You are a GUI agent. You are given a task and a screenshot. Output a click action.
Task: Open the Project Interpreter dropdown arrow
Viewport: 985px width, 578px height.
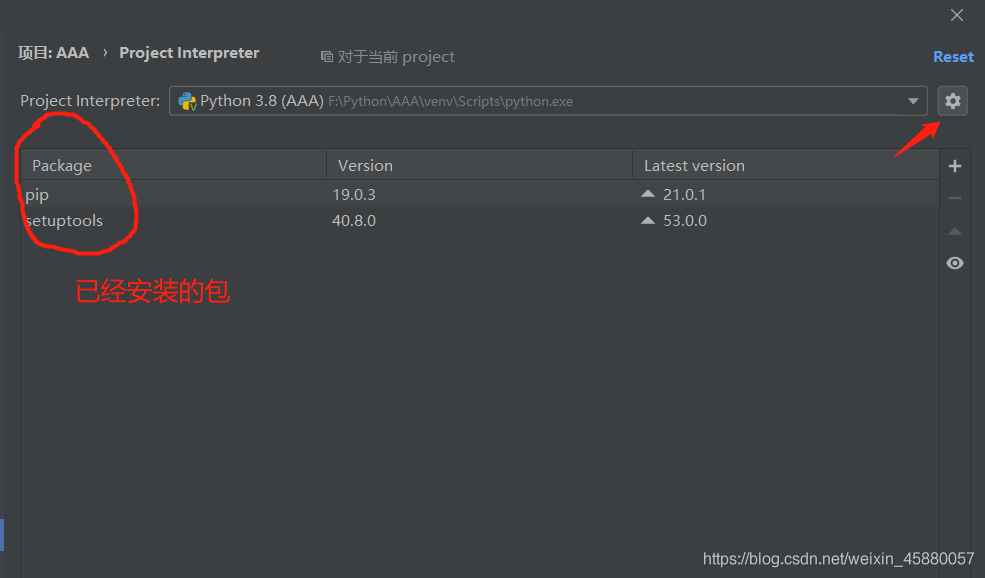pos(912,100)
